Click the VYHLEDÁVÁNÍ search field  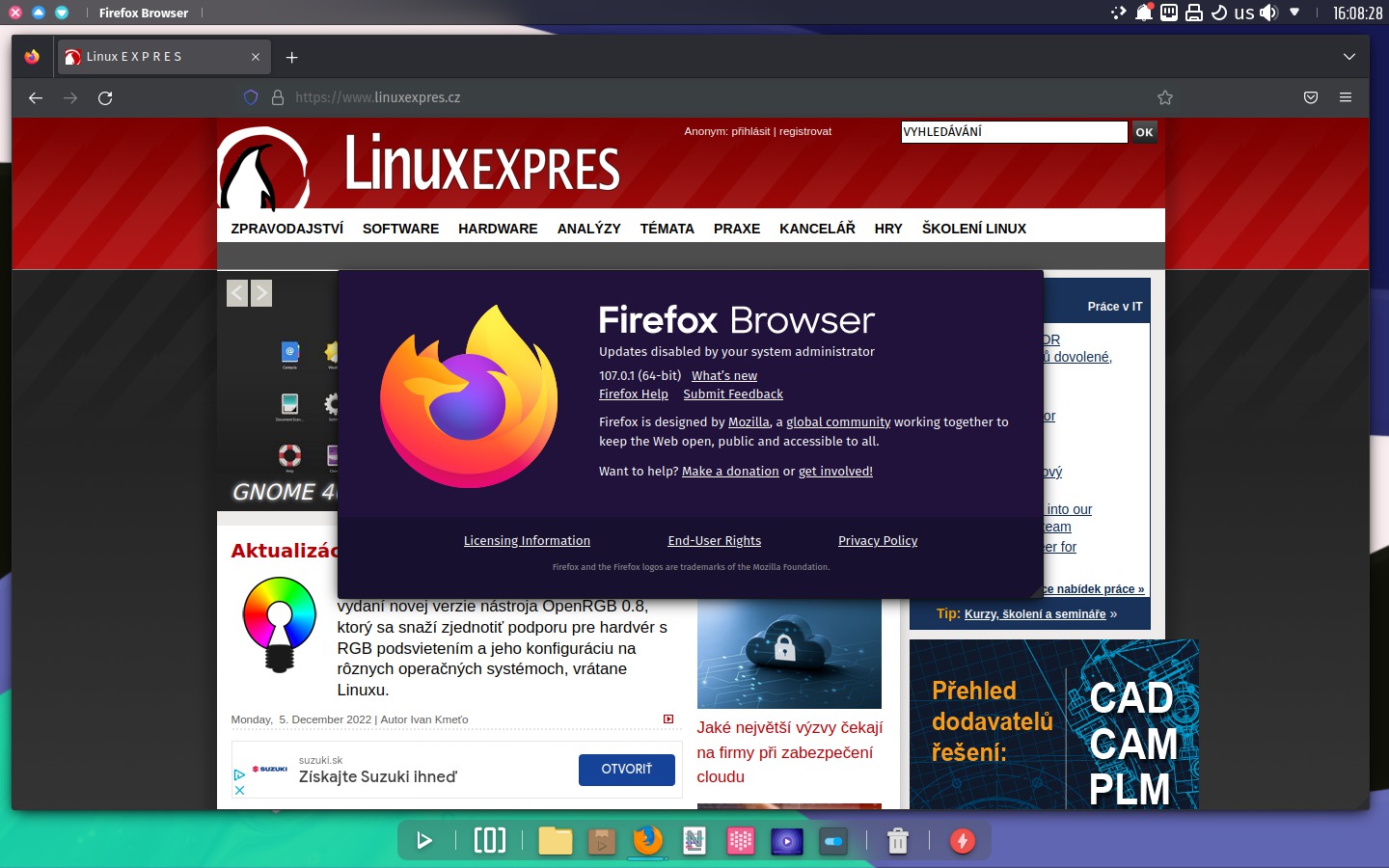(x=1014, y=132)
